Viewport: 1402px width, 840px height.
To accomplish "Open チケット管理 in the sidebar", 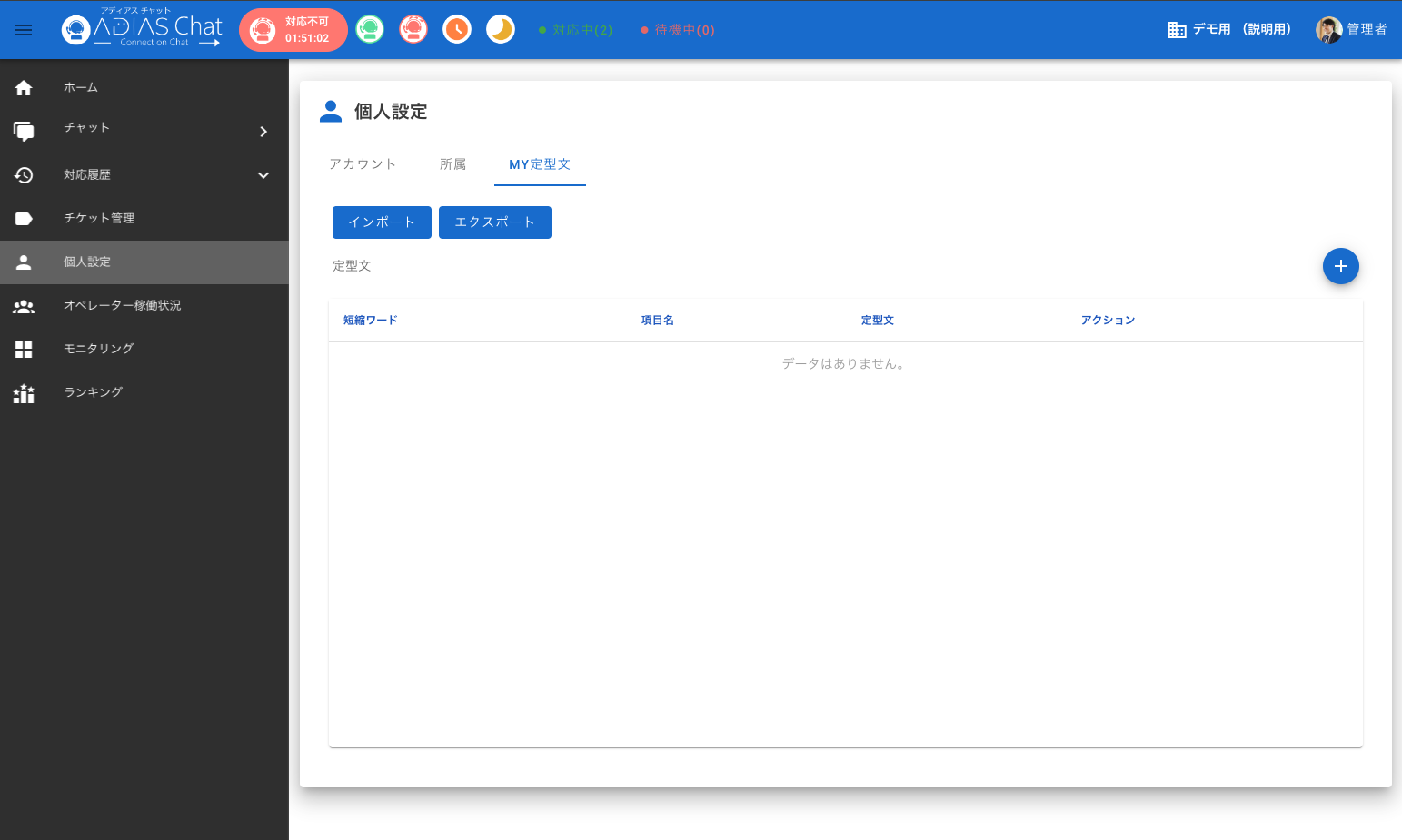I will [x=99, y=219].
